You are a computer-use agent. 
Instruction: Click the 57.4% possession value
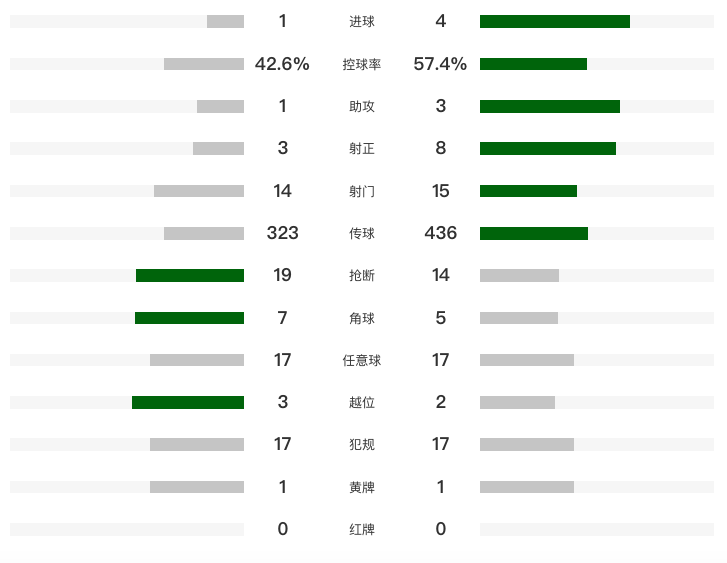[440, 64]
